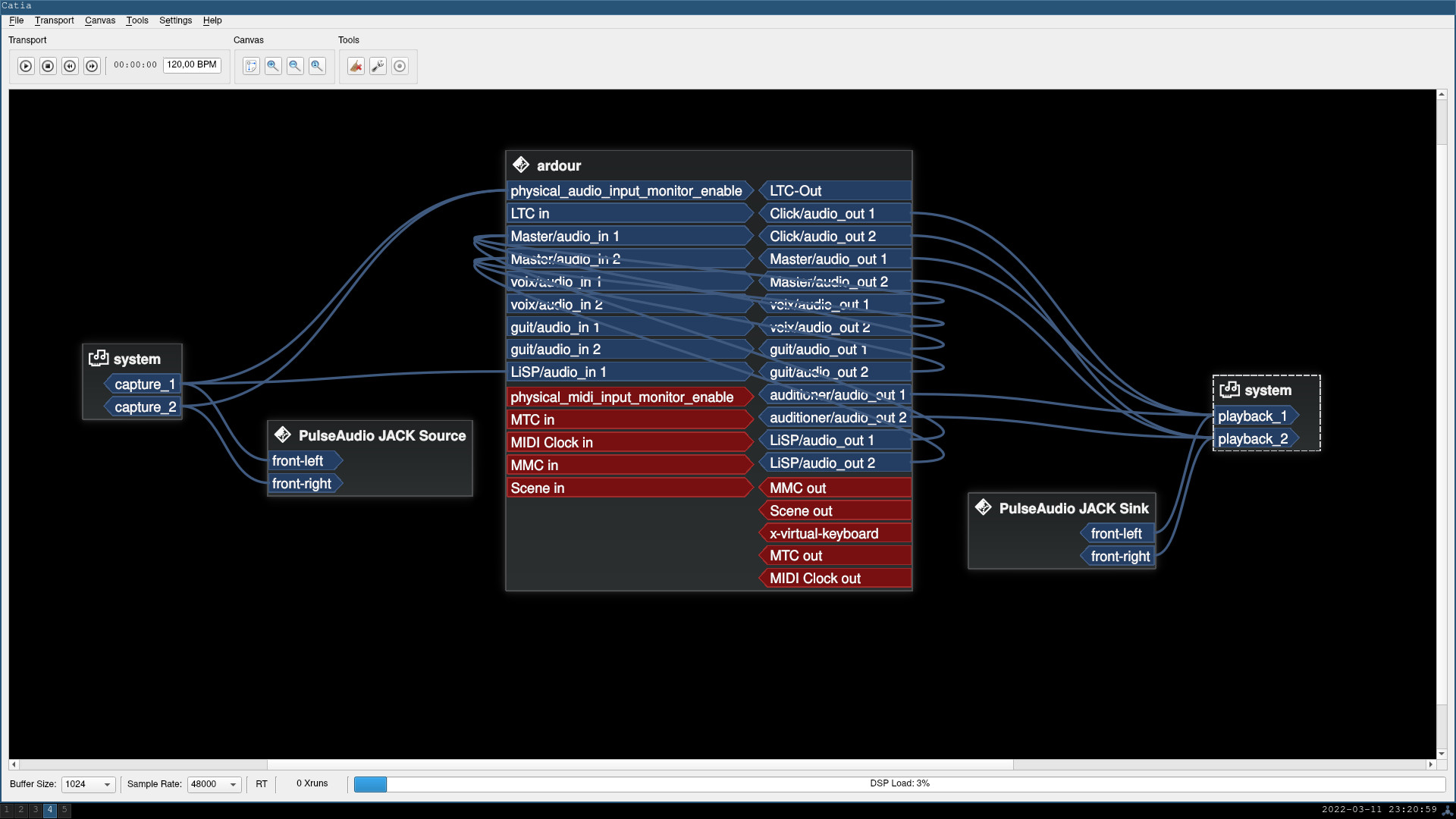Open the Sample Rate dropdown

(214, 784)
